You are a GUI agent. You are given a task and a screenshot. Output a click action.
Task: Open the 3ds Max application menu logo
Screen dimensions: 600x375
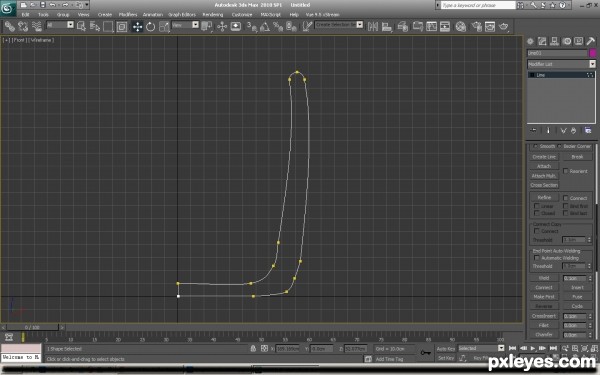pos(7,8)
